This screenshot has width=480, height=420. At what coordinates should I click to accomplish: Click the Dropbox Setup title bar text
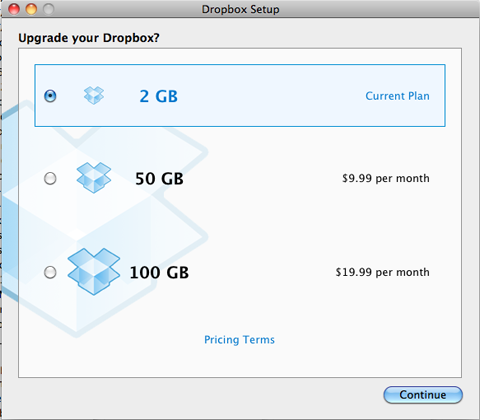click(x=240, y=9)
